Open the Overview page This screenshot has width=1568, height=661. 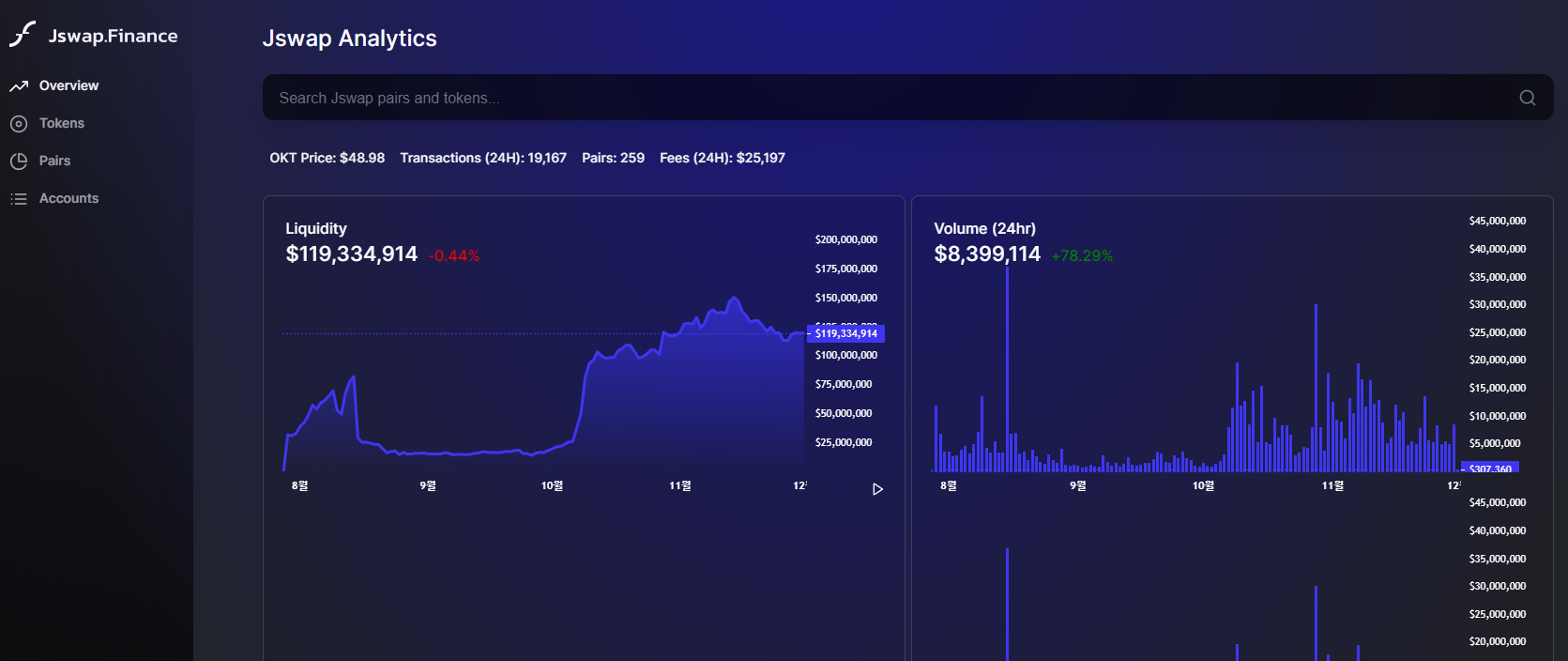(x=69, y=85)
